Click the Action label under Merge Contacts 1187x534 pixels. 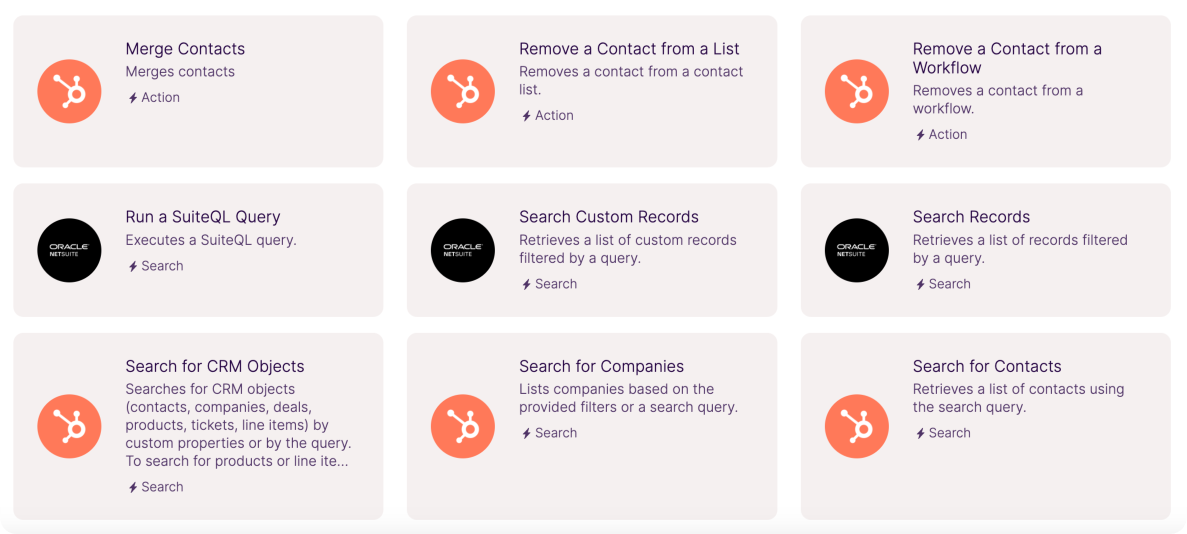coord(159,98)
